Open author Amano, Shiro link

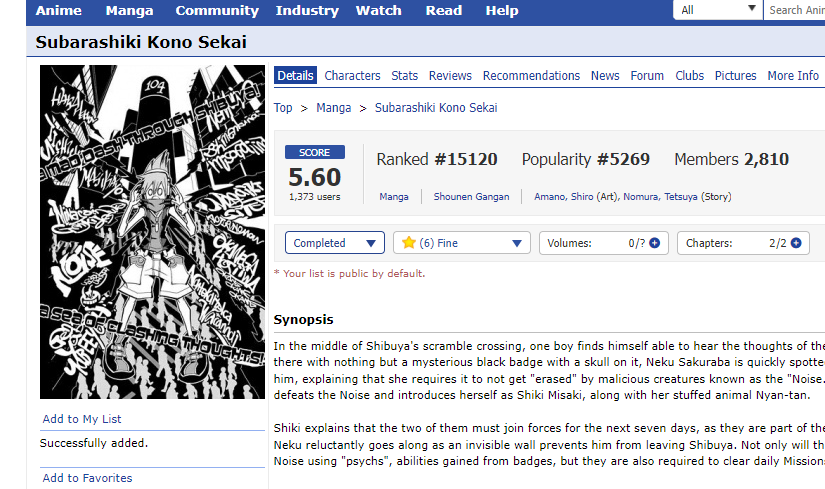(x=567, y=197)
